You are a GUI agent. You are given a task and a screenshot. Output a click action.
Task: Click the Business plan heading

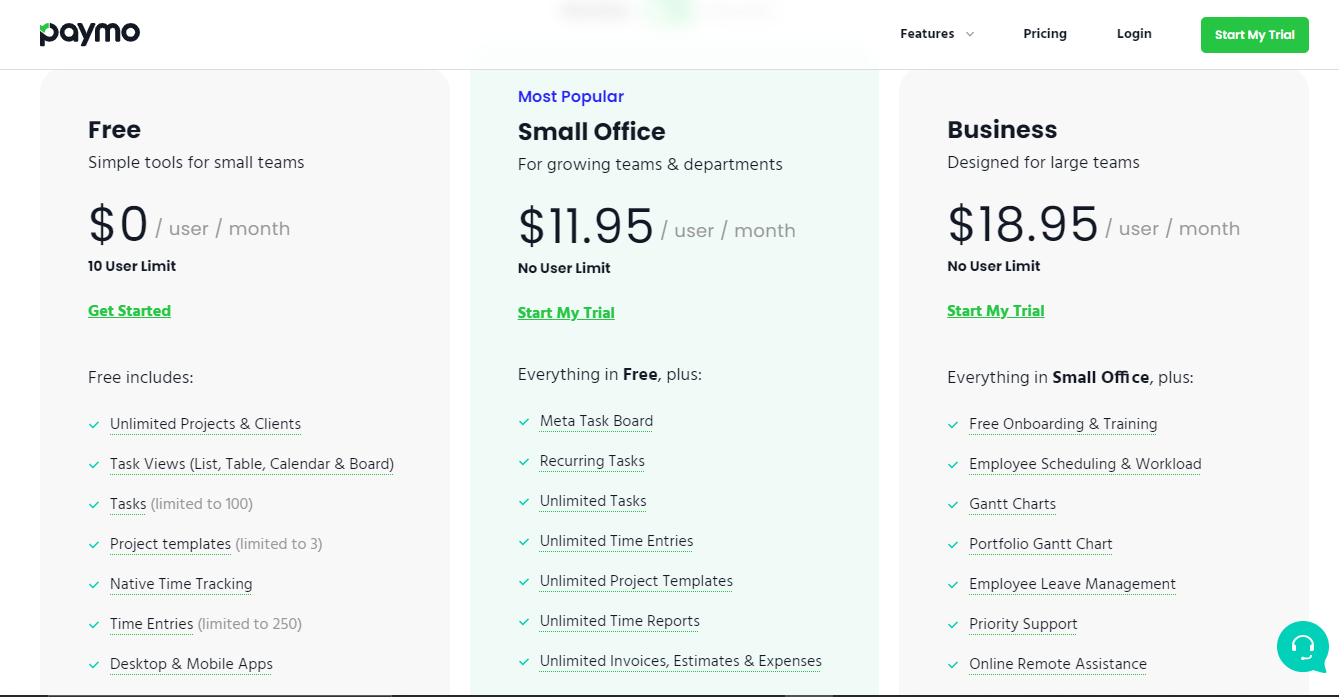point(1002,130)
